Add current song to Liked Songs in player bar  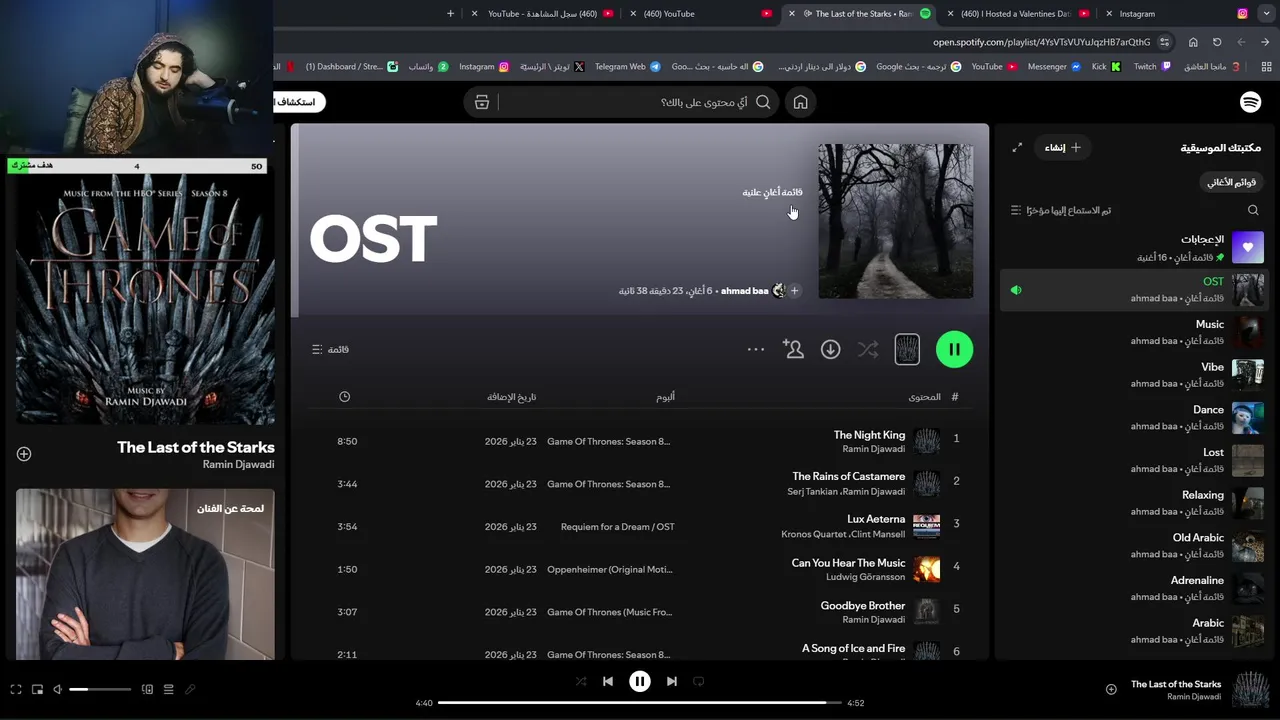[x=1111, y=689]
